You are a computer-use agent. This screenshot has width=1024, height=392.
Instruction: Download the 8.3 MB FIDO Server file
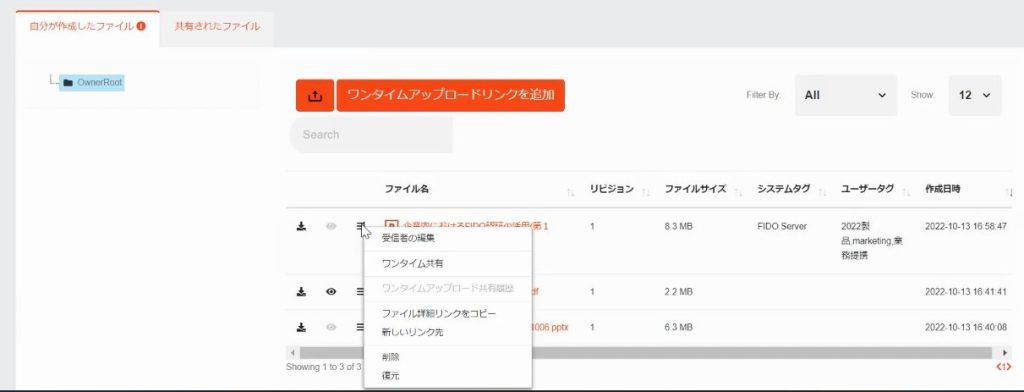pyautogui.click(x=301, y=226)
